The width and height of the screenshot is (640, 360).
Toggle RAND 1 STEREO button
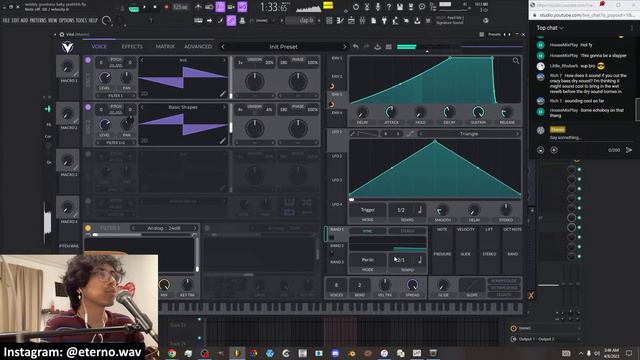click(x=407, y=231)
